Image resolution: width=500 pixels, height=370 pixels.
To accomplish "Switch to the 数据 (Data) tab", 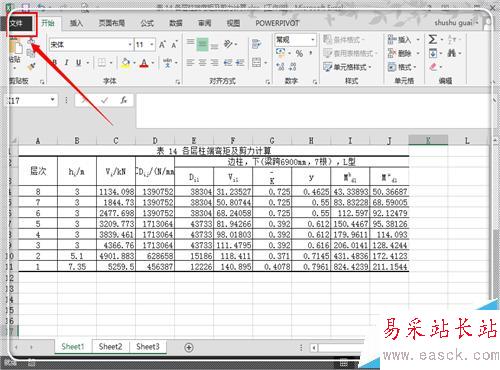I will click(176, 23).
